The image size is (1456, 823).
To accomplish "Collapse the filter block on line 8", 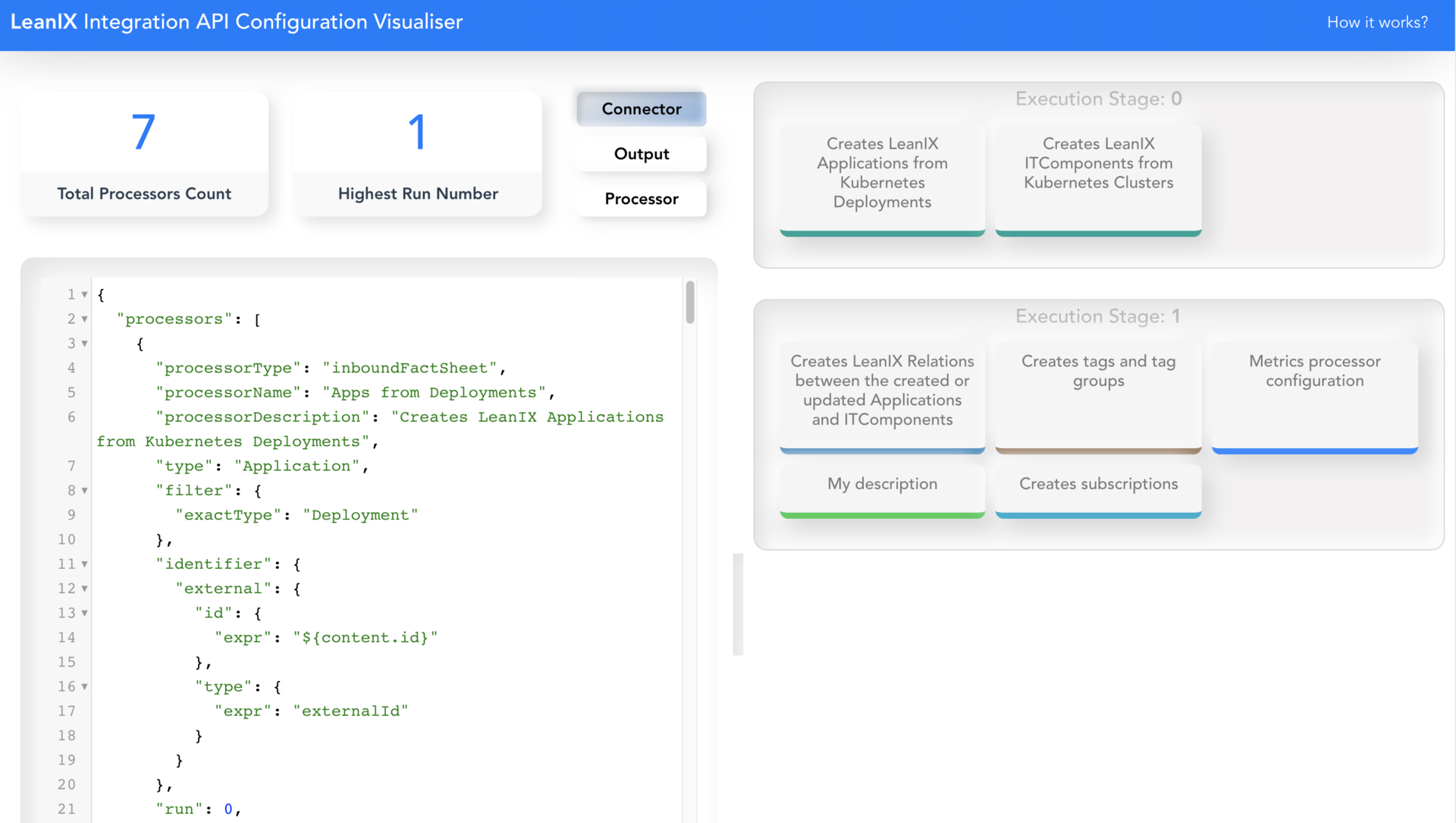I will pyautogui.click(x=84, y=491).
